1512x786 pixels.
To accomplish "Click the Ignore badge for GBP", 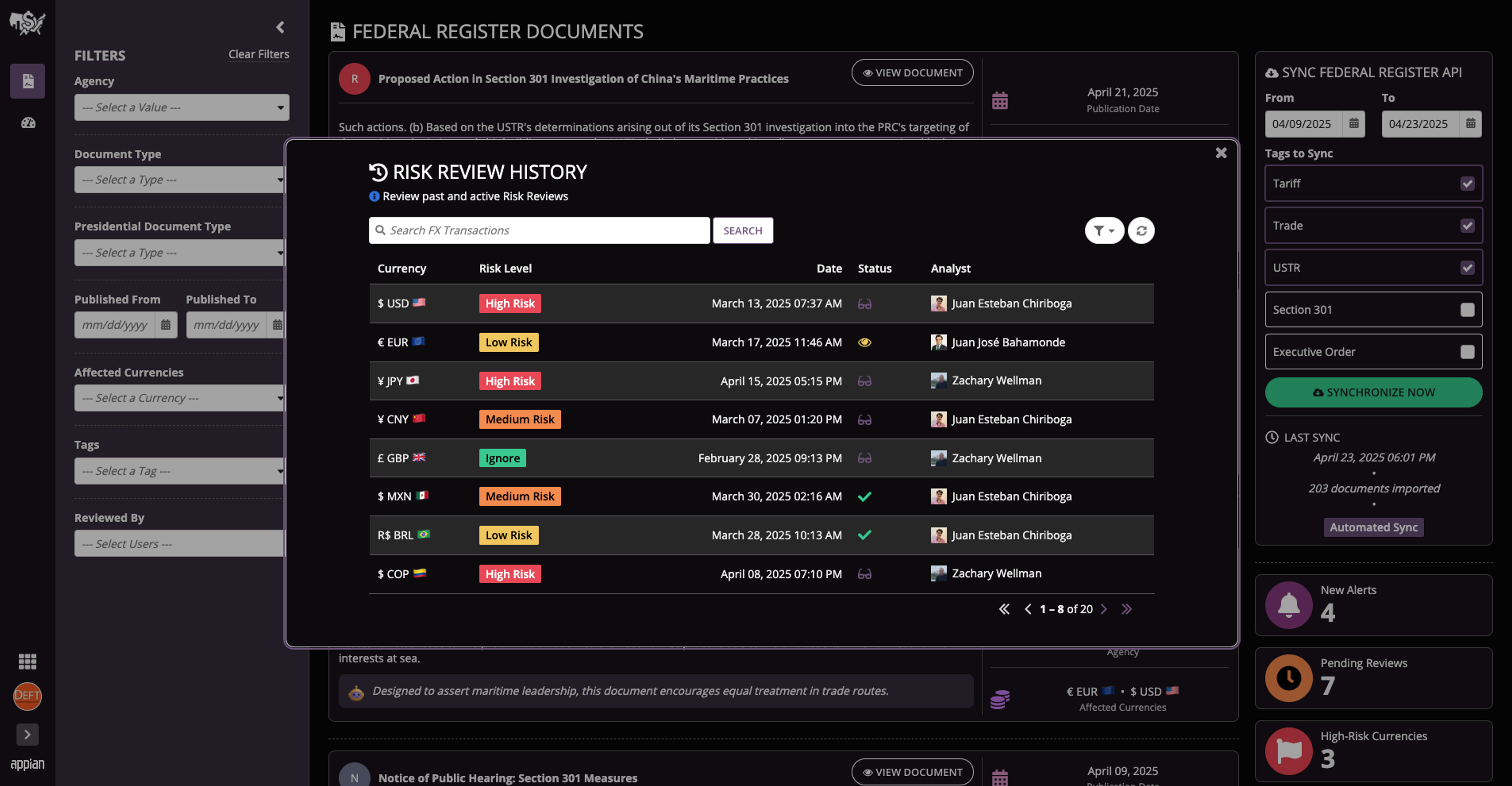I will 502,458.
